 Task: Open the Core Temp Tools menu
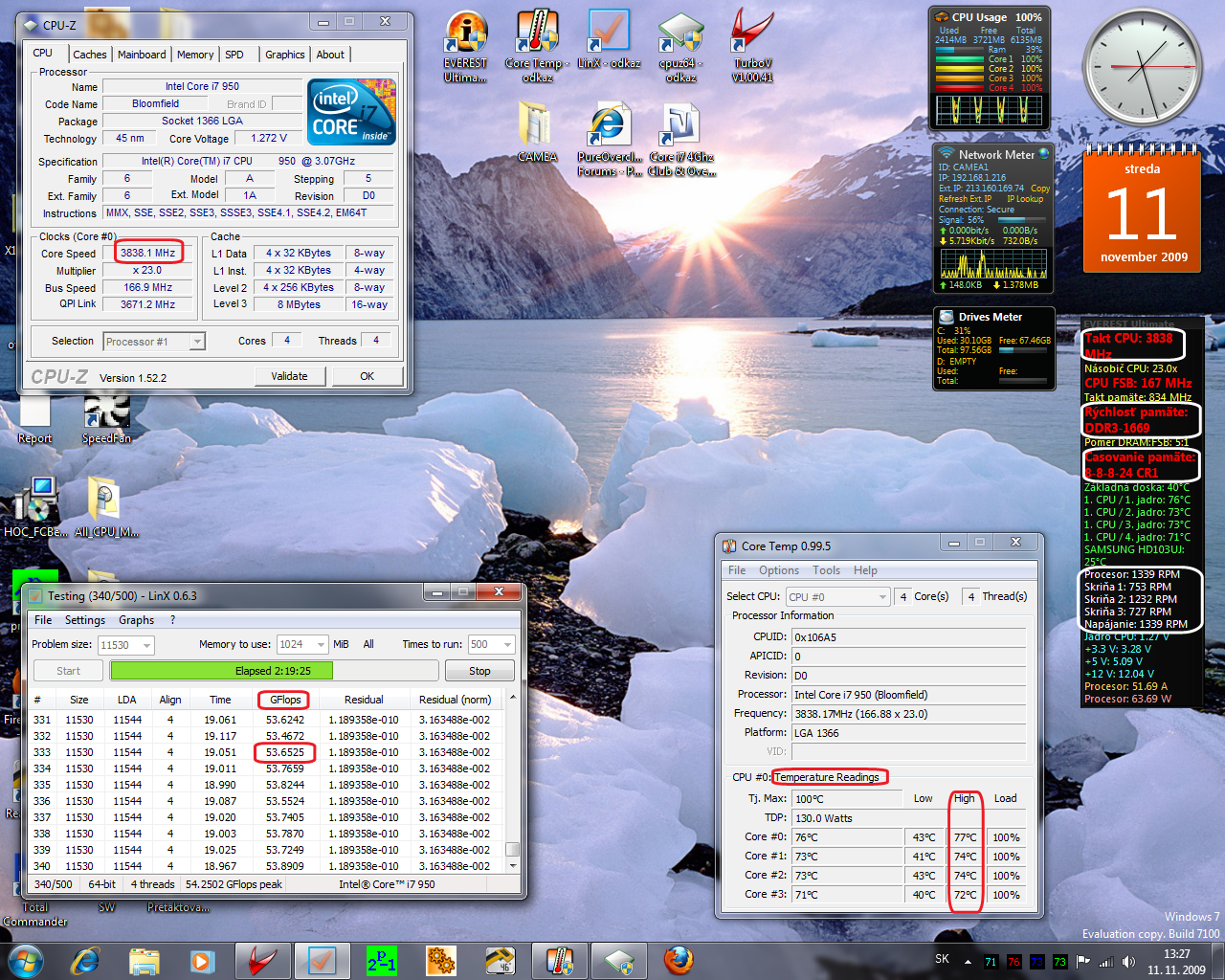coord(826,570)
